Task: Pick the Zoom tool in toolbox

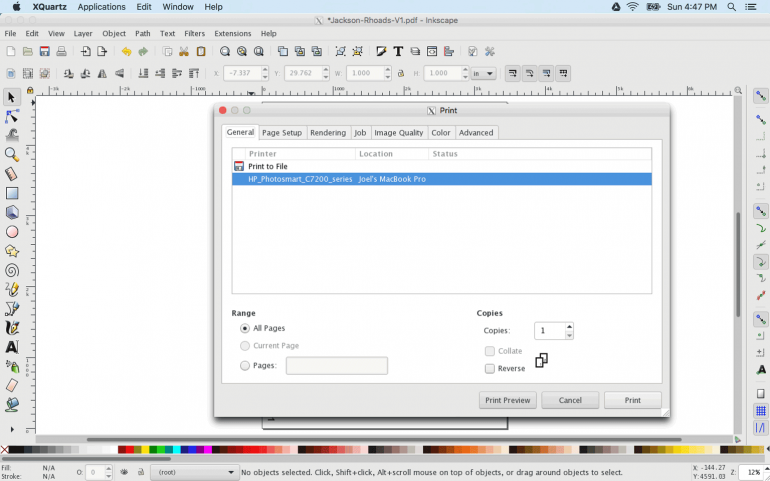Action: [x=12, y=154]
